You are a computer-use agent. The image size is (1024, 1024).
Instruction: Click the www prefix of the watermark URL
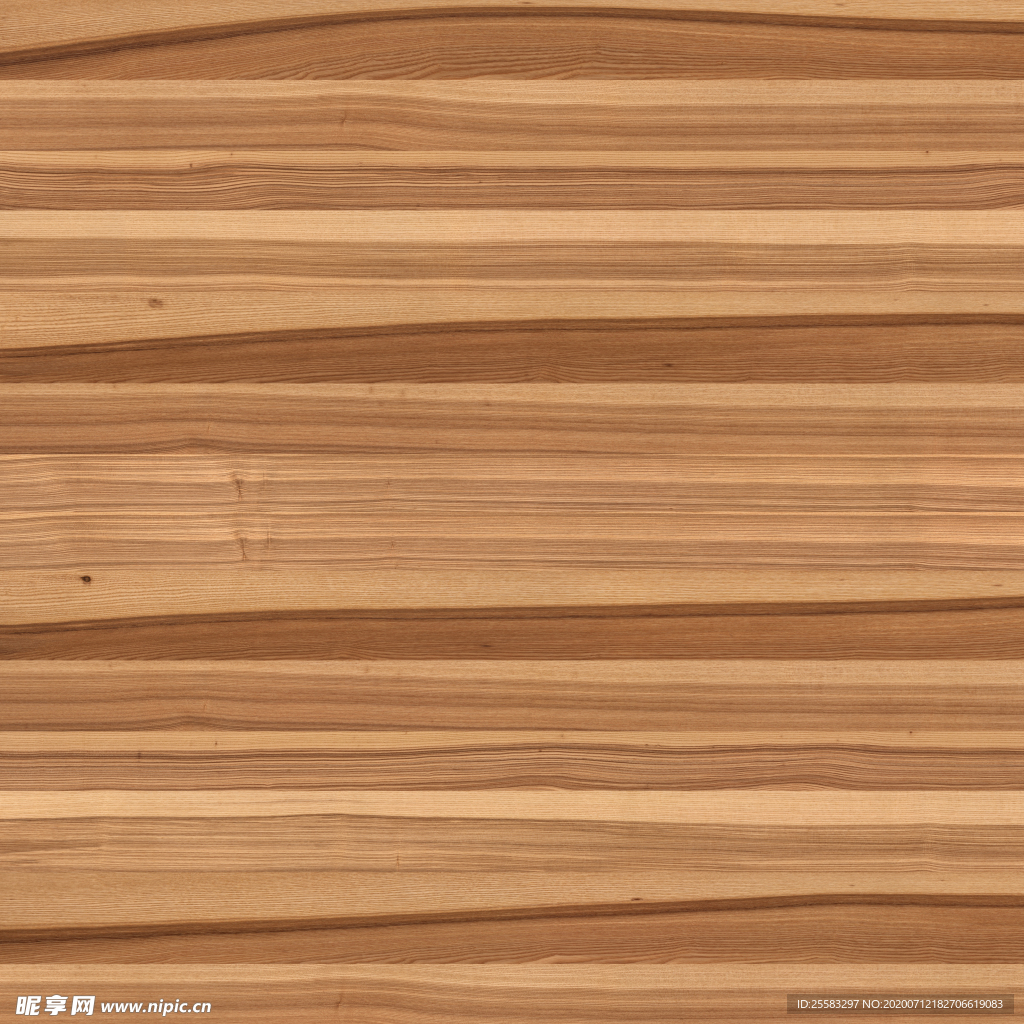point(118,1007)
